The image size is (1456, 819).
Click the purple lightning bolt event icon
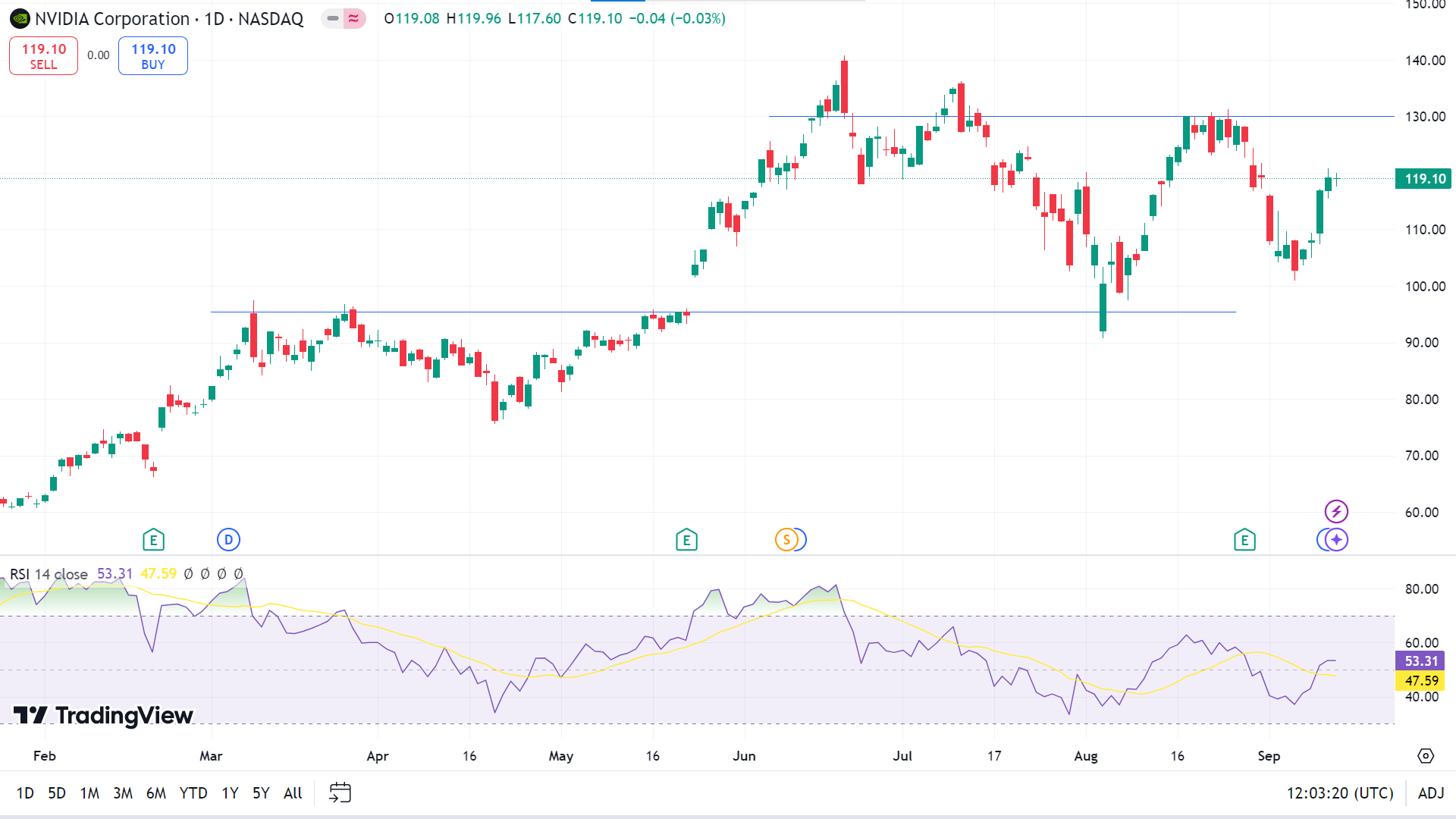coord(1336,511)
